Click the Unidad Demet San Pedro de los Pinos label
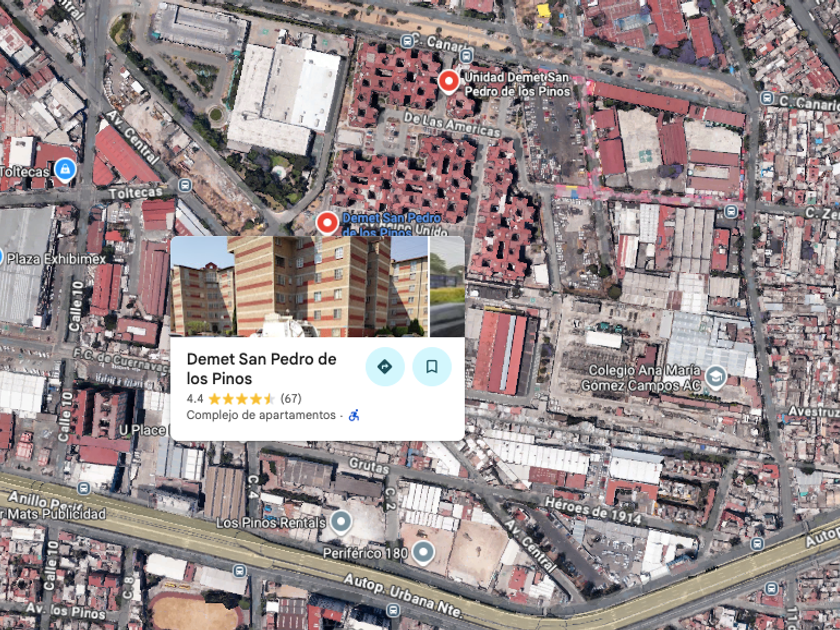The width and height of the screenshot is (840, 630). coord(517,84)
